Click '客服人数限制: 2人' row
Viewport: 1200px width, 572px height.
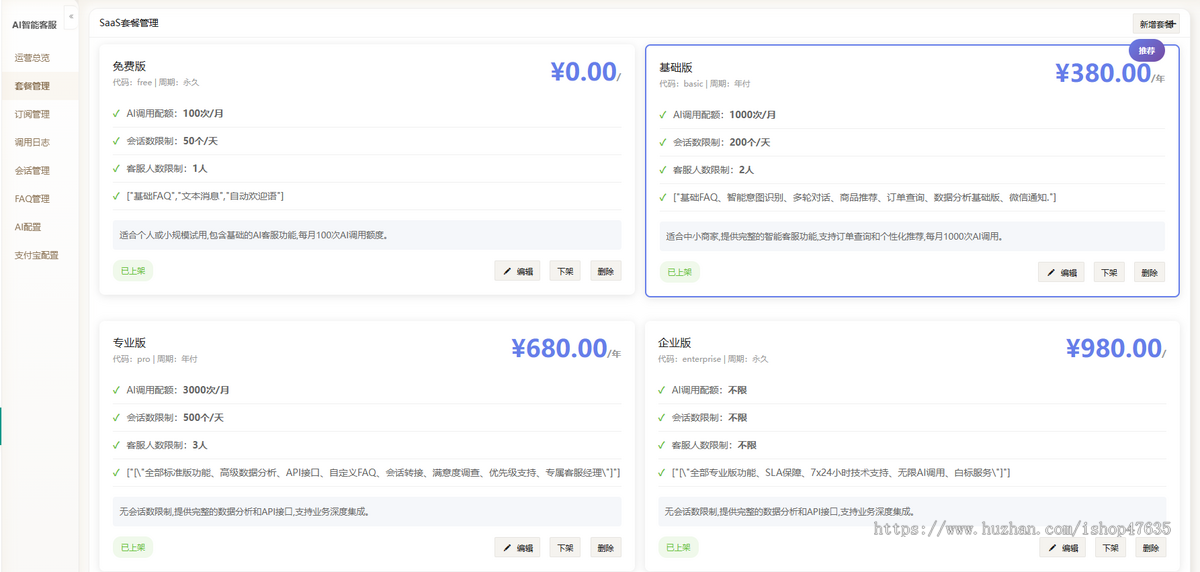[x=912, y=169]
